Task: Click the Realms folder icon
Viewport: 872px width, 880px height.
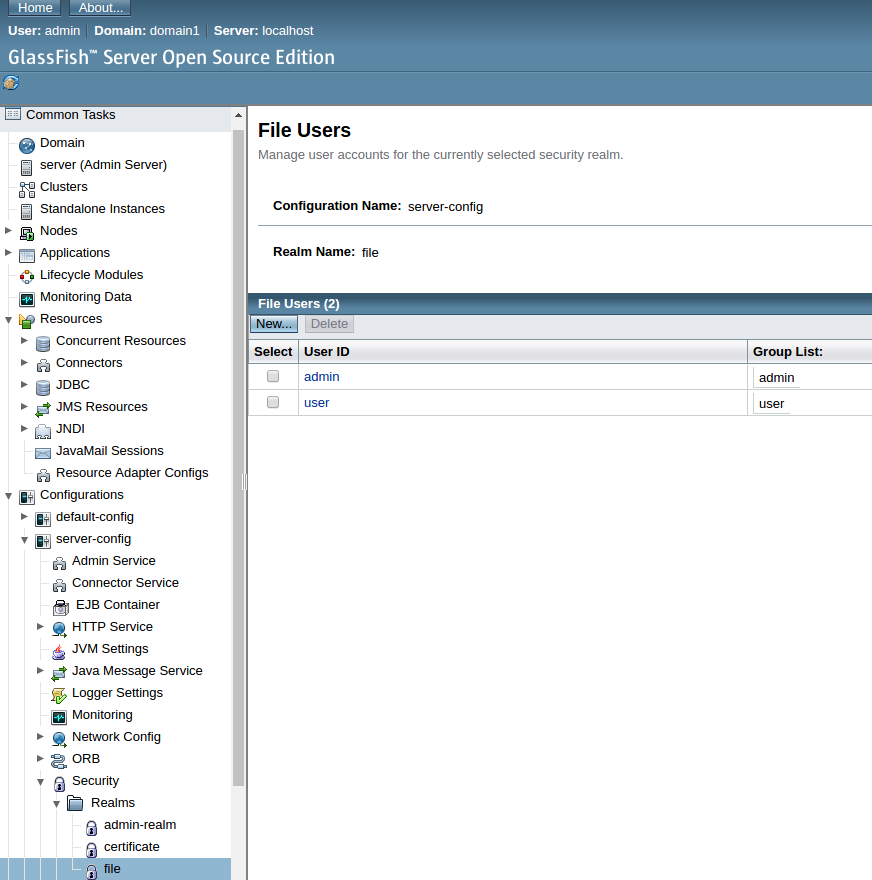Action: [75, 803]
